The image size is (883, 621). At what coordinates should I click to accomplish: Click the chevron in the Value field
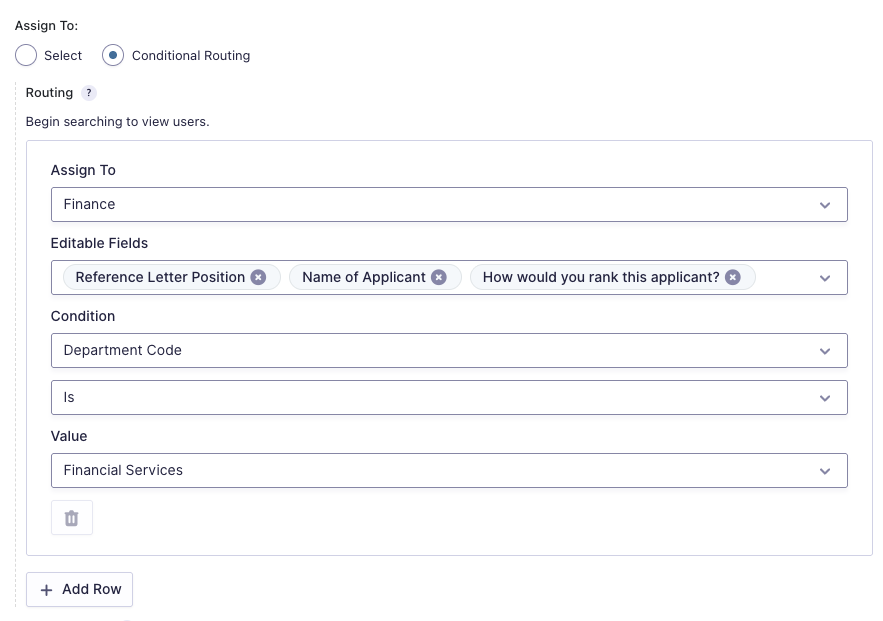825,471
